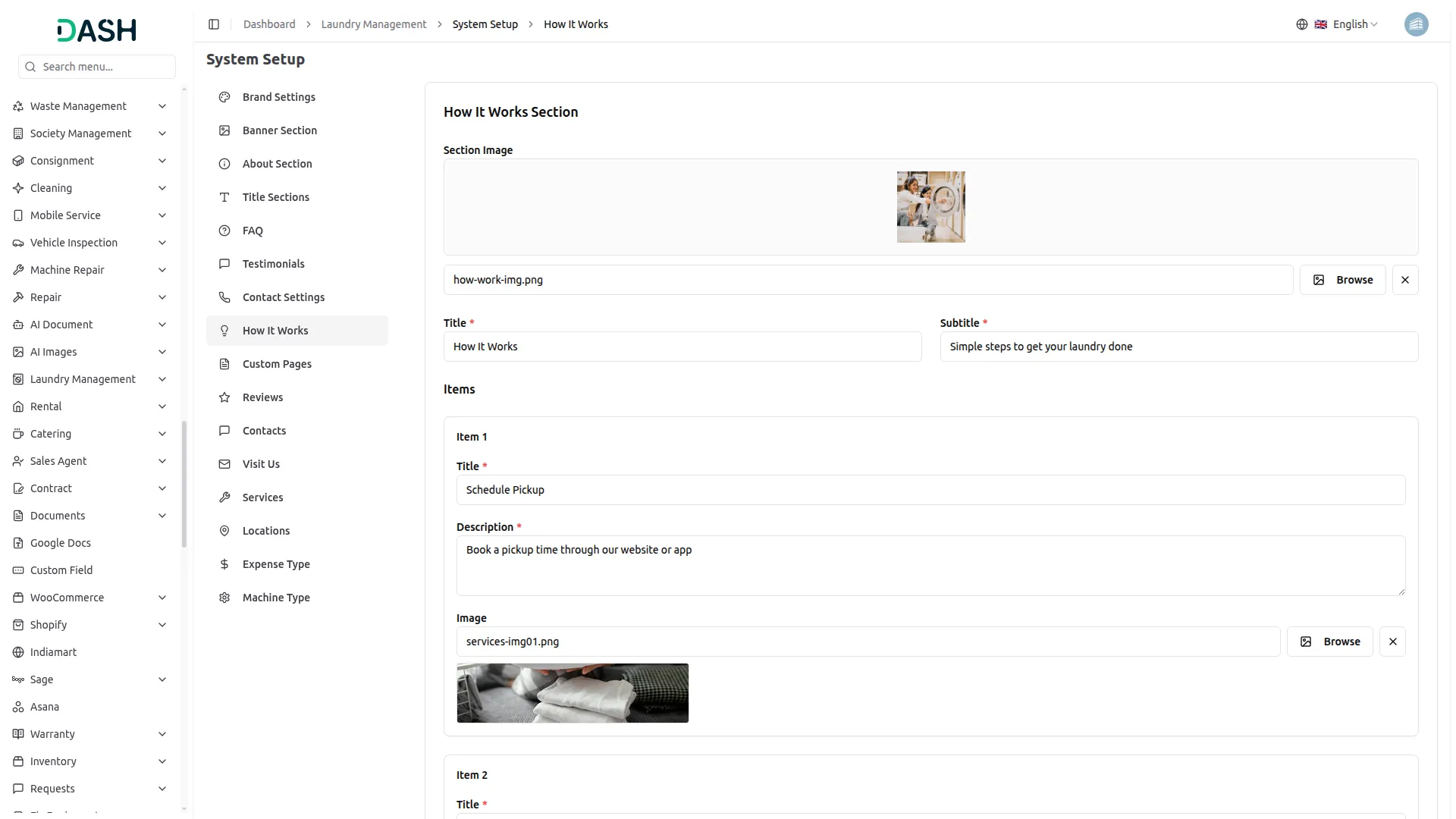Viewport: 1456px width, 819px height.
Task: Click the Locations pin icon
Action: coord(224,531)
